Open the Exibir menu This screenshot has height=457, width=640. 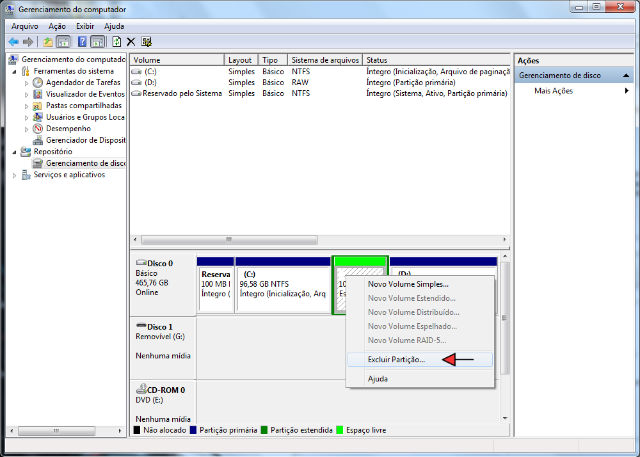click(85, 26)
